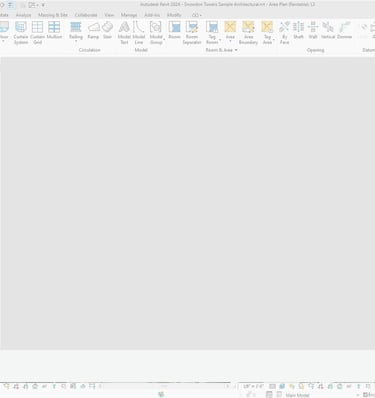
Task: Open the Quick Access Toolbar customize arrow
Action: click(43, 5)
